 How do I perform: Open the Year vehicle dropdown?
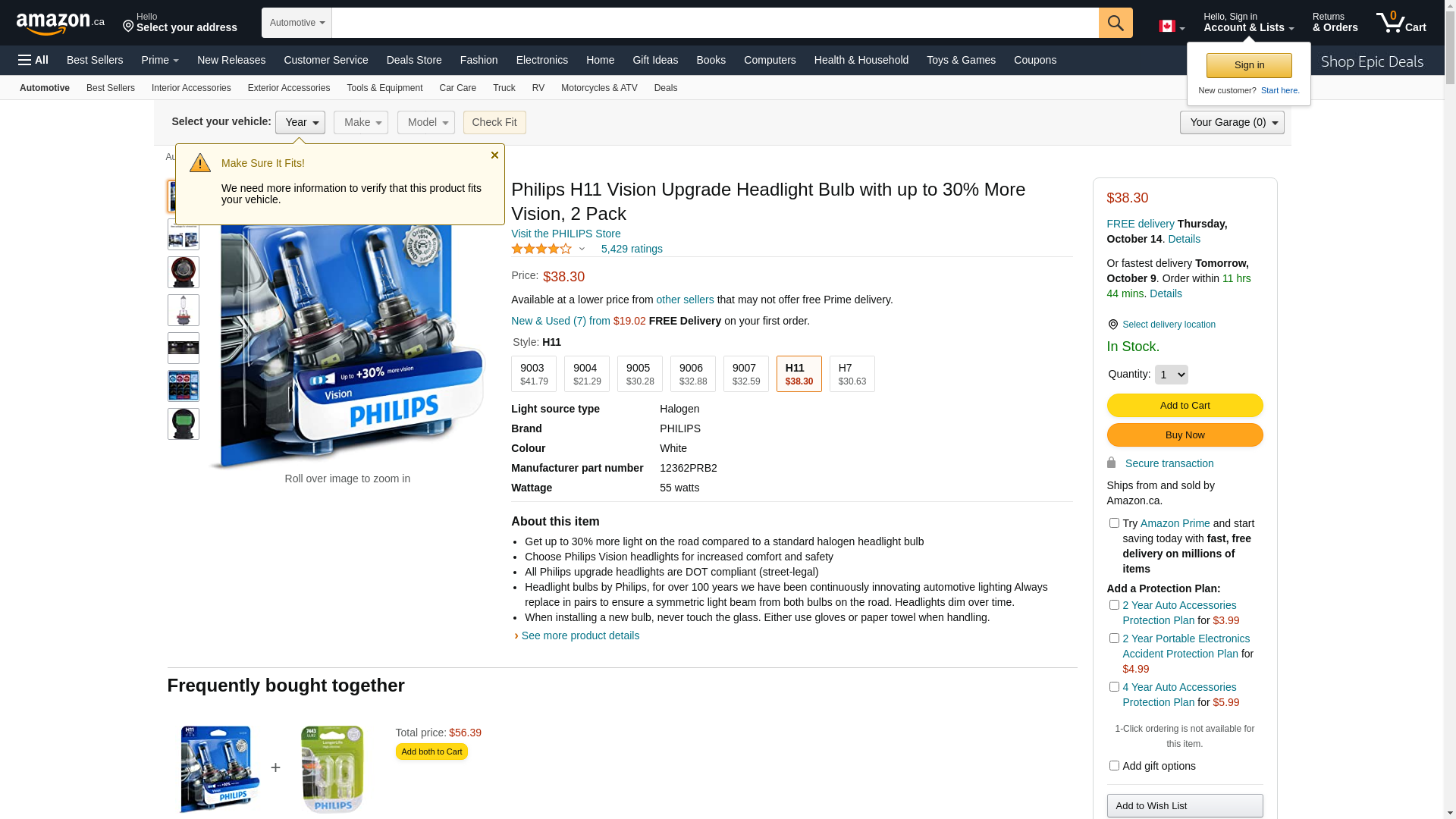(300, 122)
